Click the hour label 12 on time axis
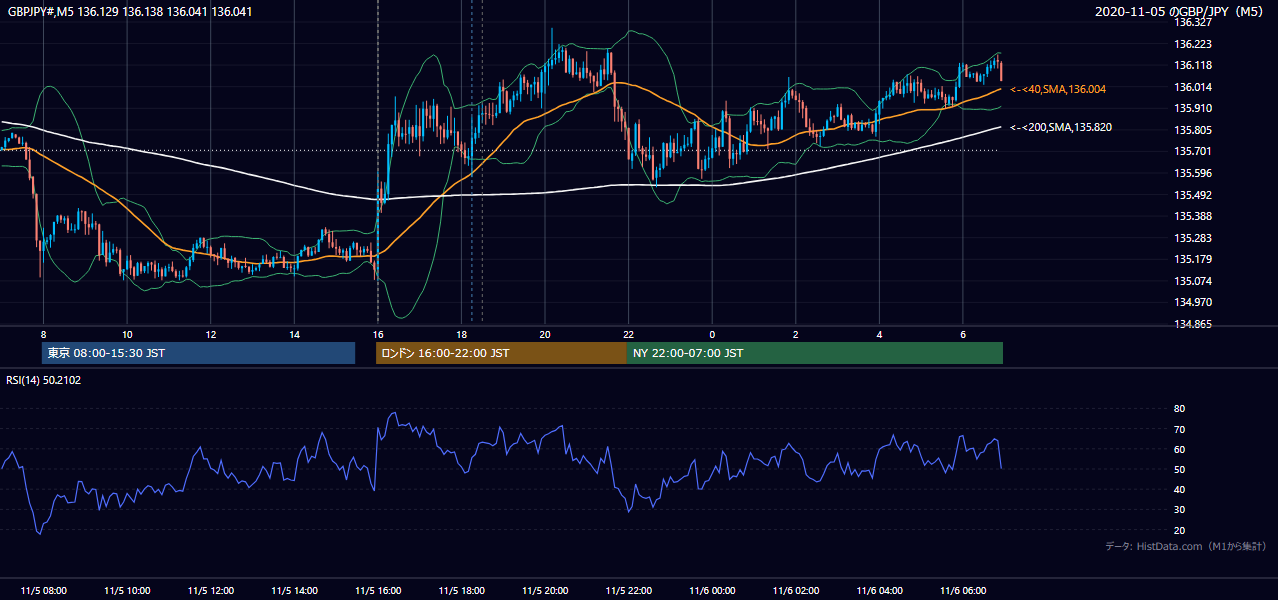 pyautogui.click(x=210, y=334)
